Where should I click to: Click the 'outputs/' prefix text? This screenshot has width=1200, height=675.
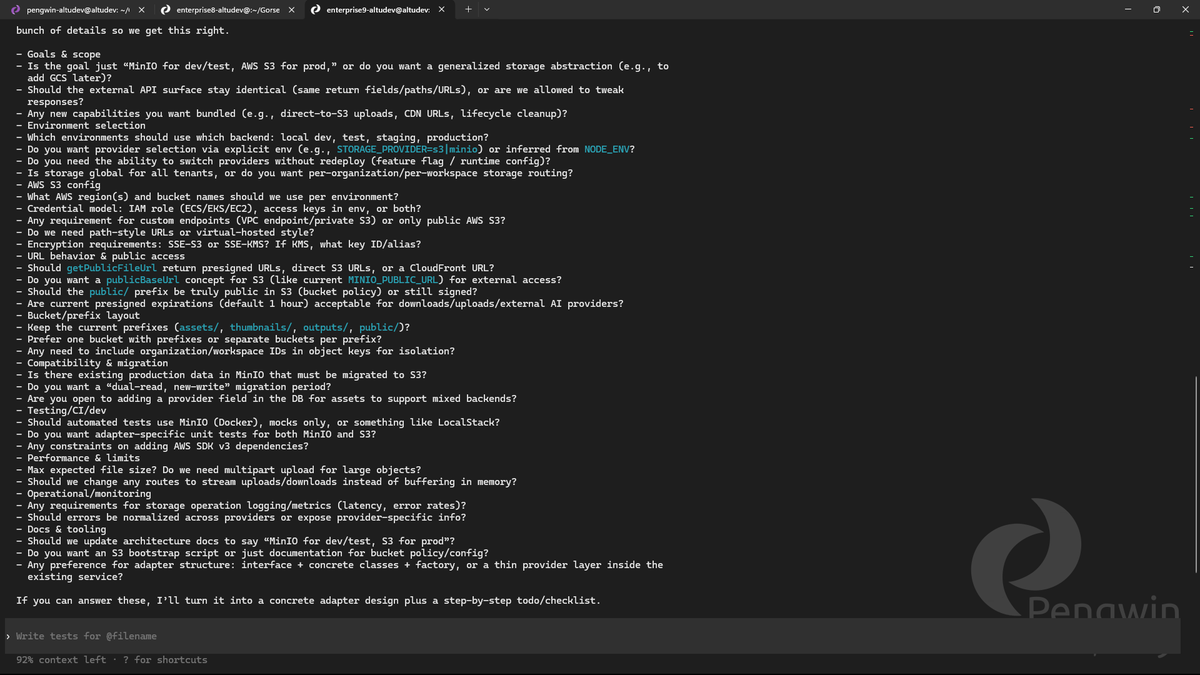coord(327,327)
